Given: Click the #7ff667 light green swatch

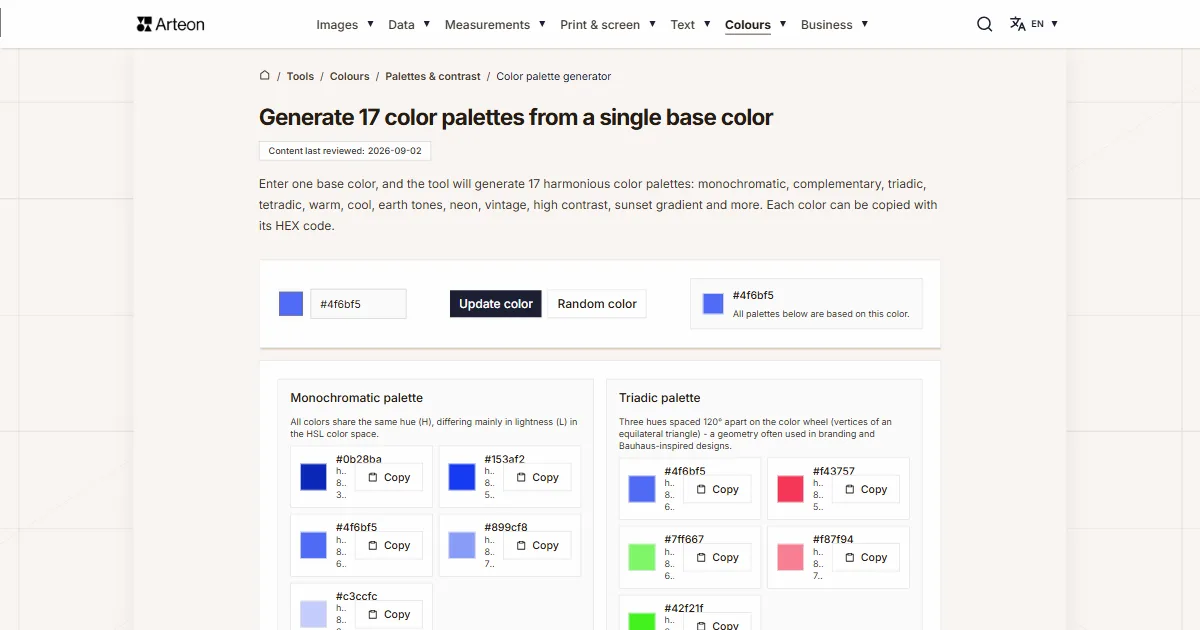Looking at the screenshot, I should click(642, 557).
